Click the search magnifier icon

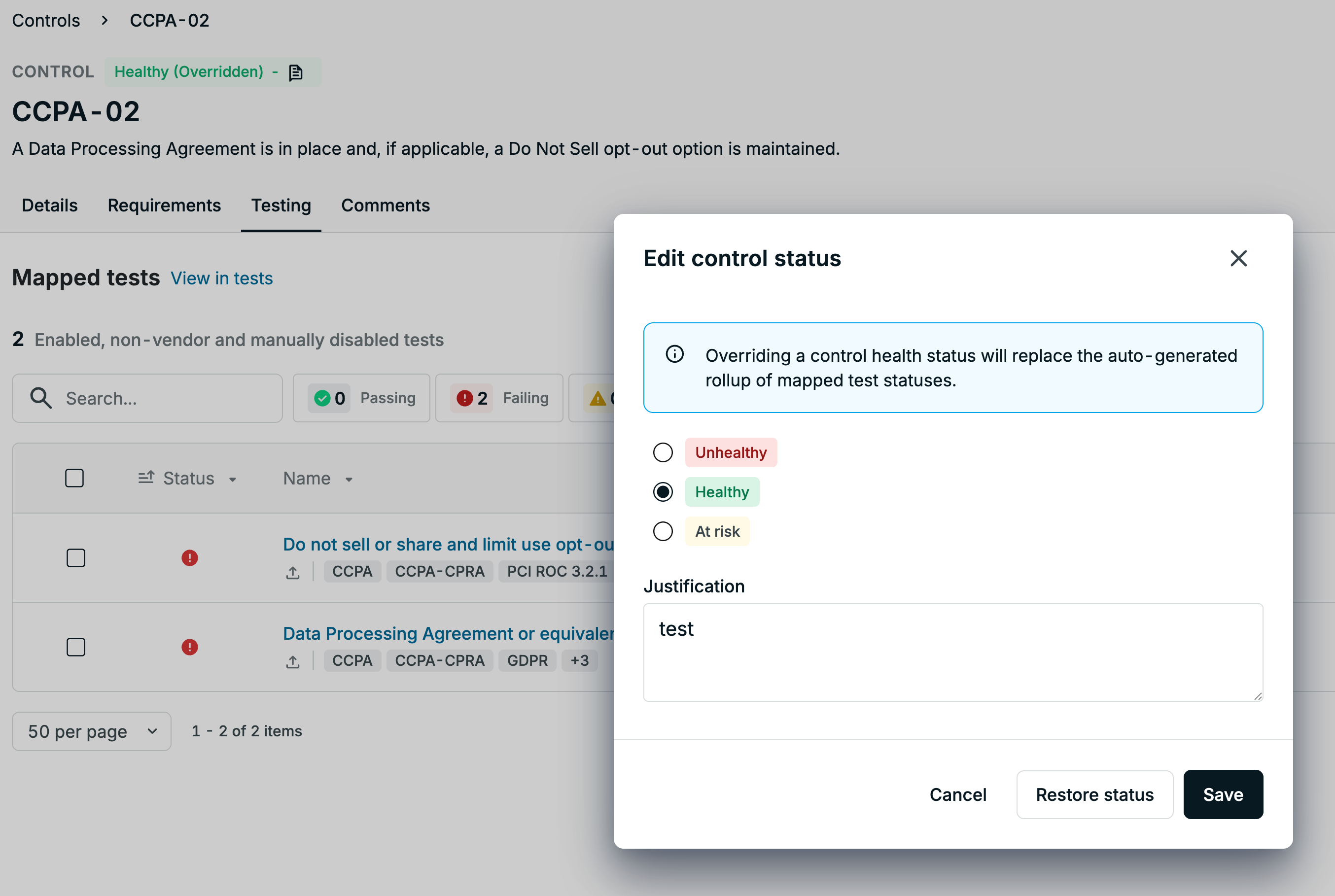(x=40, y=398)
